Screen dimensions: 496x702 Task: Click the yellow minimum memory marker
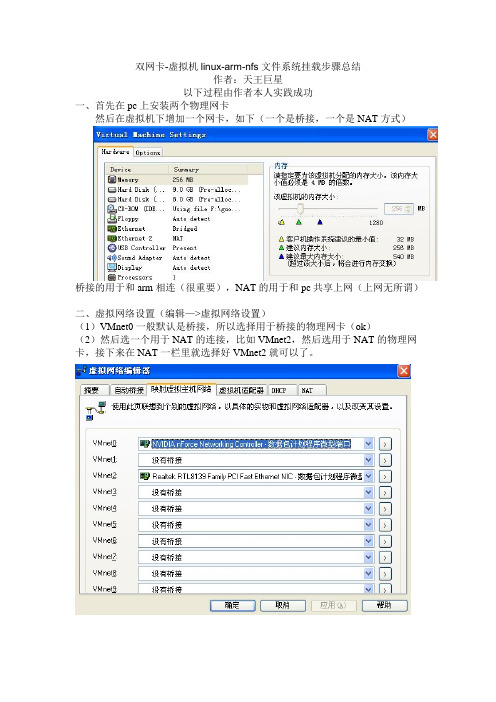[282, 222]
